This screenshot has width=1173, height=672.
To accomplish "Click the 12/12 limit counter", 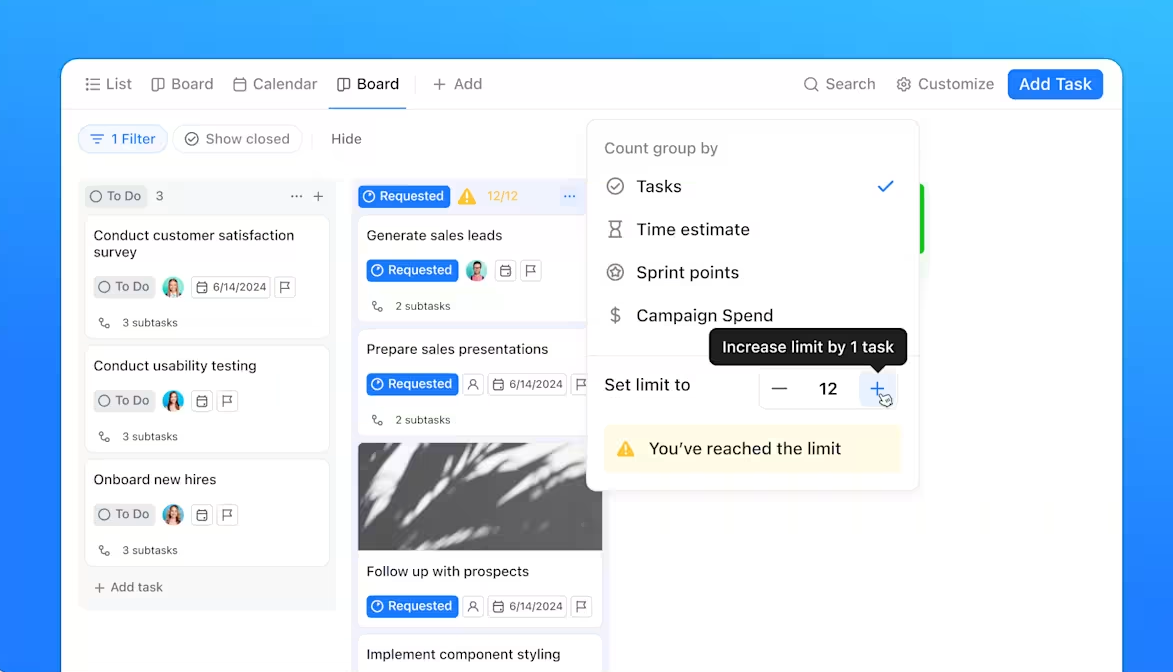I will [502, 196].
